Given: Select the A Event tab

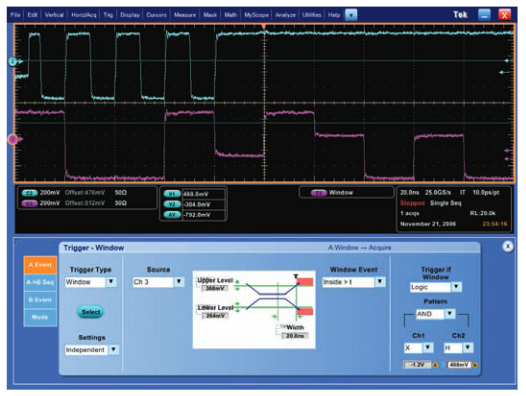Looking at the screenshot, I should (40, 265).
